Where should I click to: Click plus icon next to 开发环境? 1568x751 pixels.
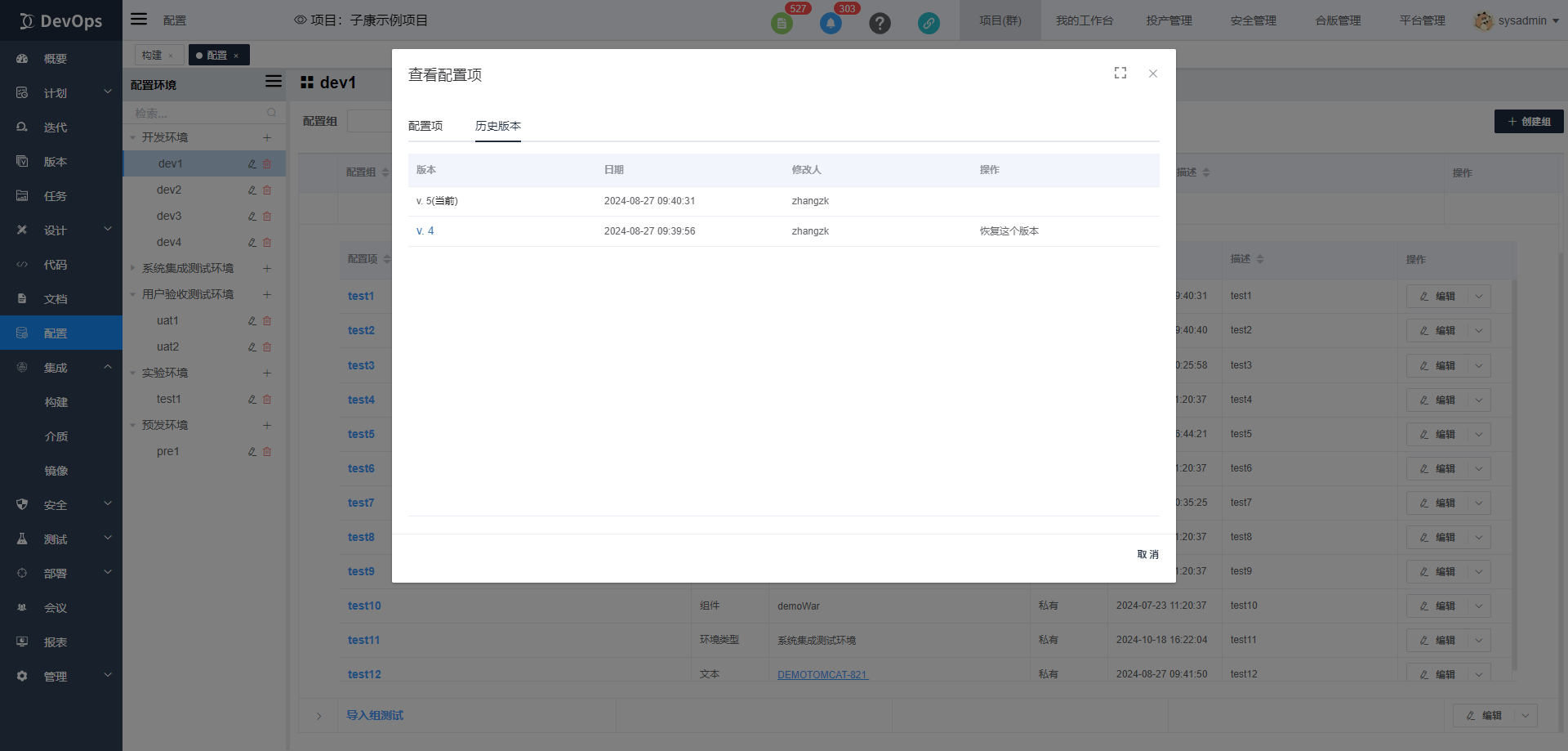coord(267,137)
